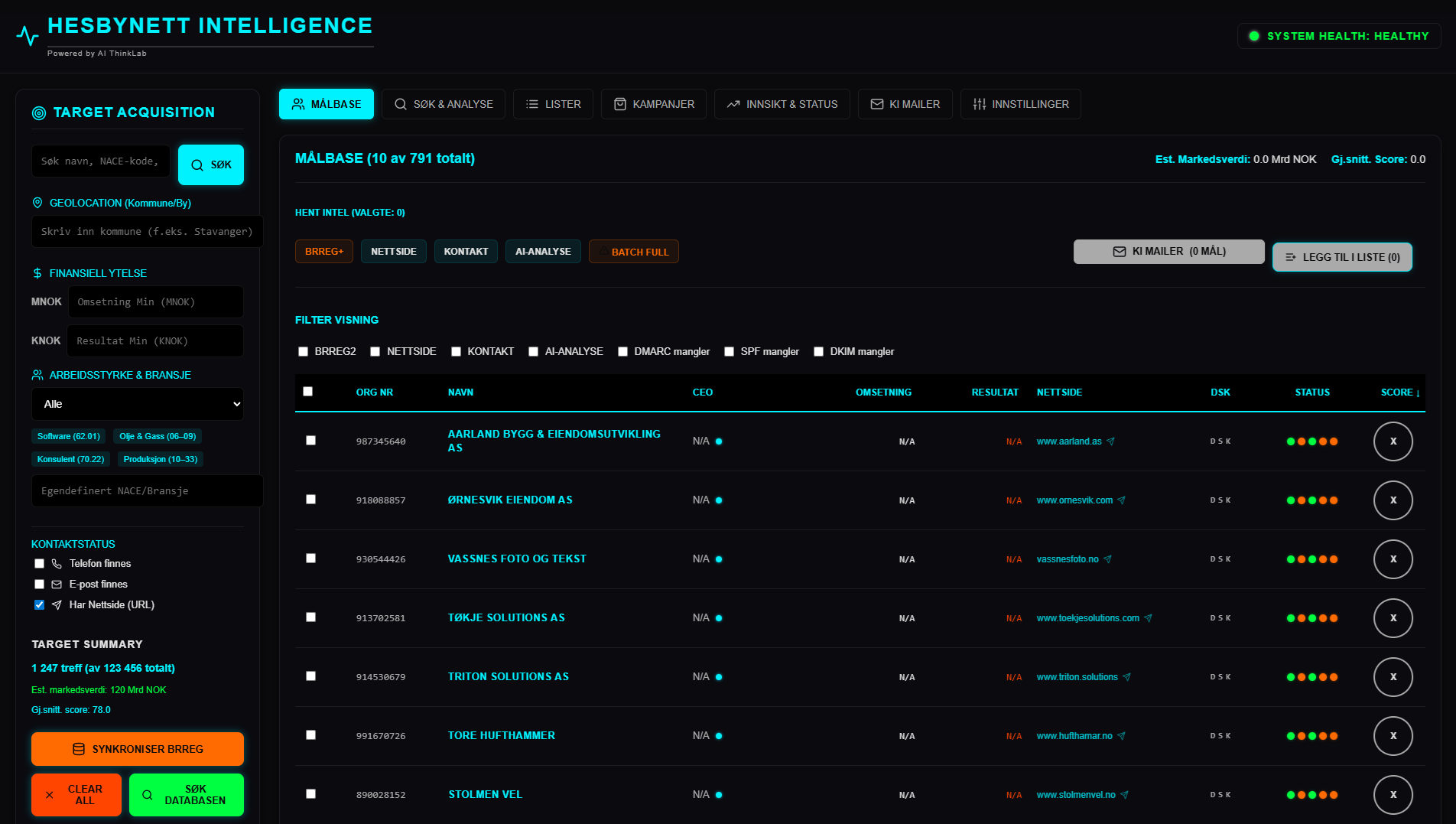Click the pulse logo icon beside Hesbynett Intelligence
Screen dimensions: 1456x824
tap(28, 35)
